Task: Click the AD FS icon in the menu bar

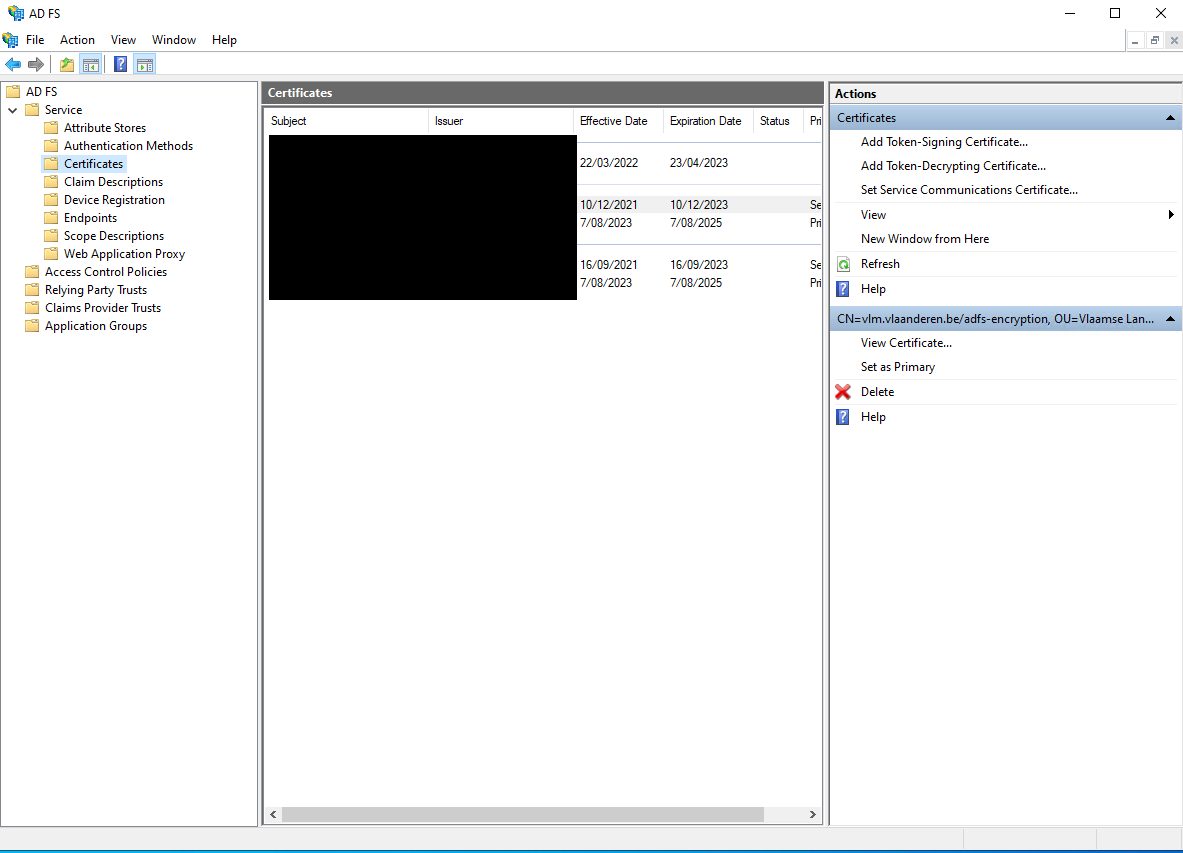Action: pyautogui.click(x=11, y=40)
